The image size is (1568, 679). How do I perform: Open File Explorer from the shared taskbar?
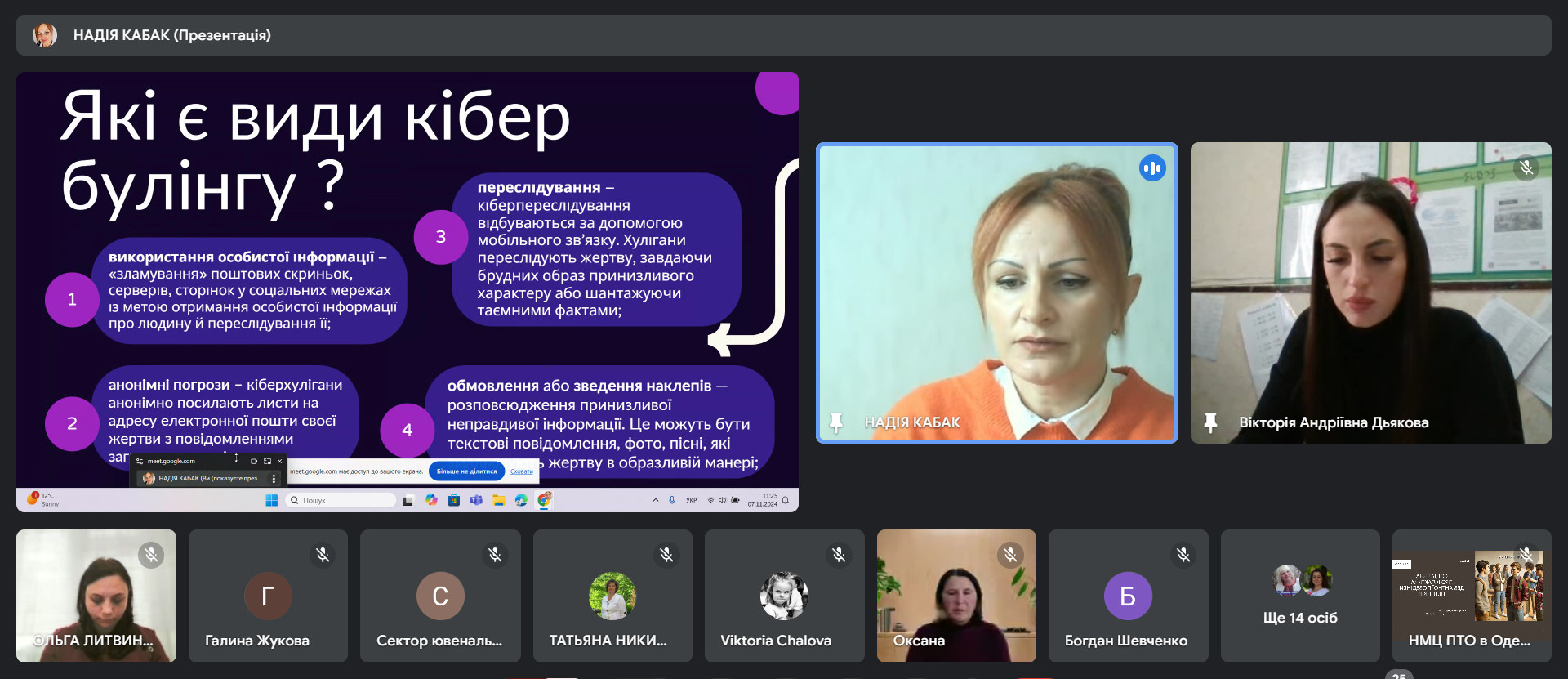pos(498,500)
